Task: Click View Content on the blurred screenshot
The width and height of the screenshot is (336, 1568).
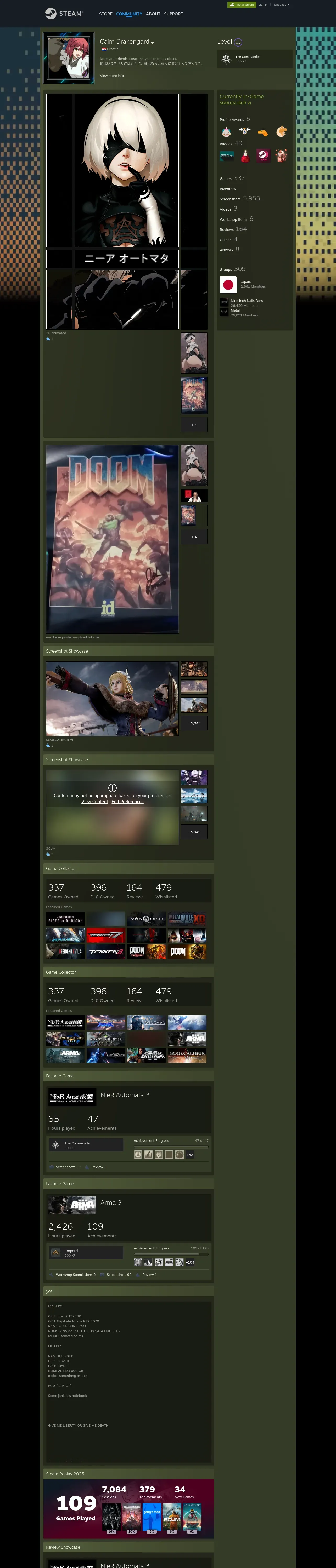Action: (94, 802)
